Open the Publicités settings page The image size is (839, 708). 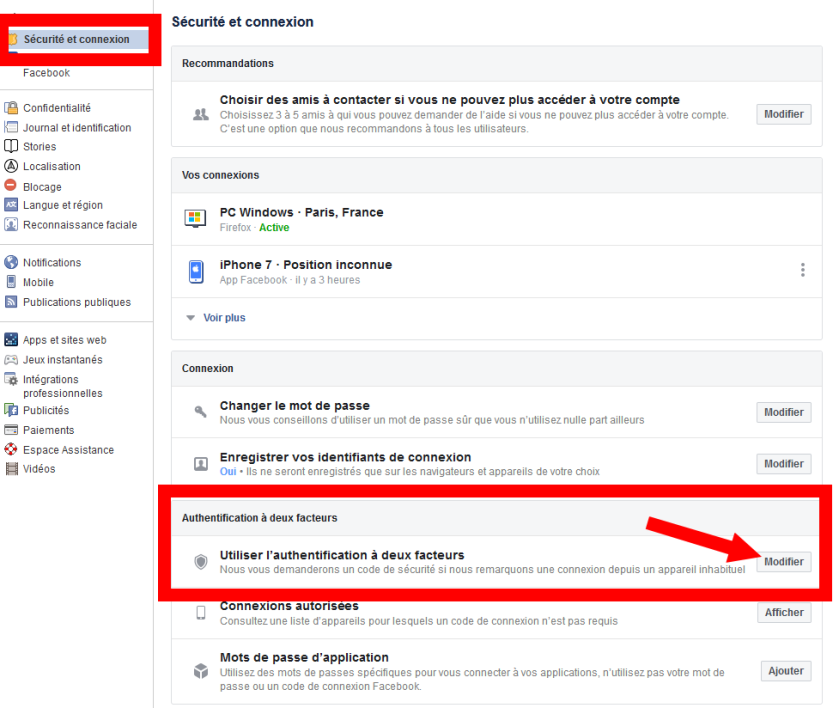[x=46, y=410]
